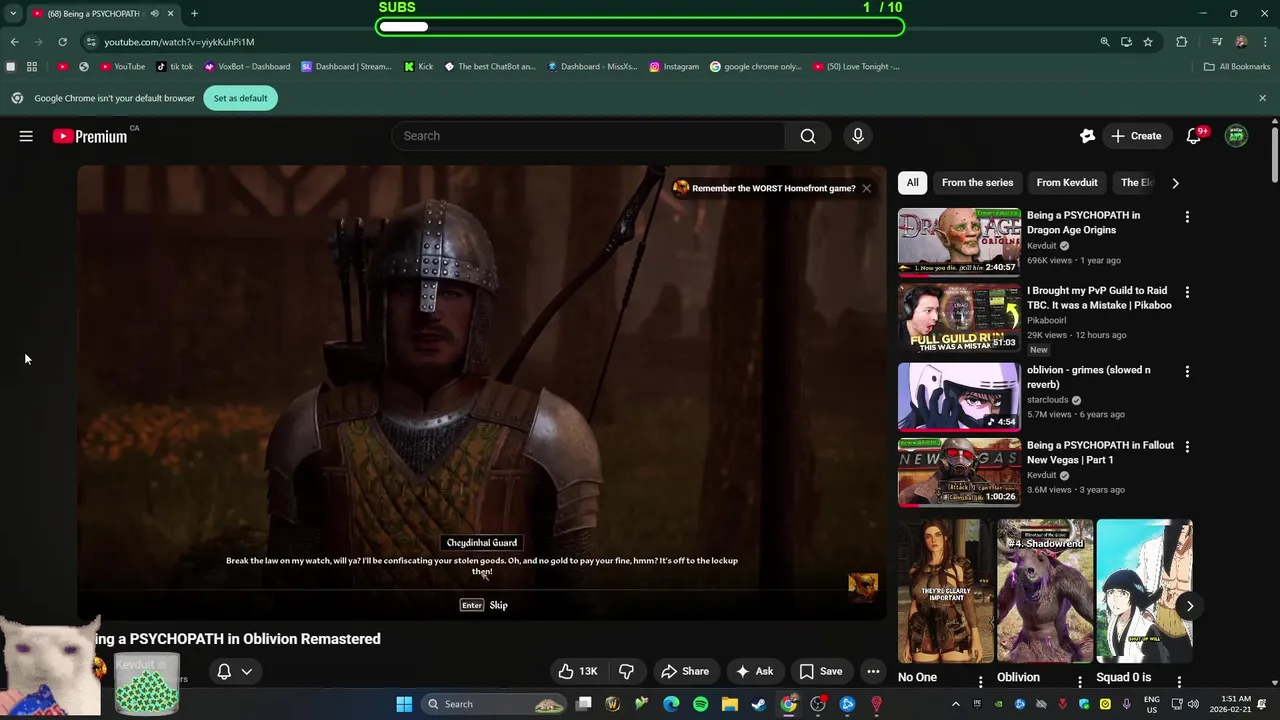Open Steam from the taskbar

click(x=759, y=704)
